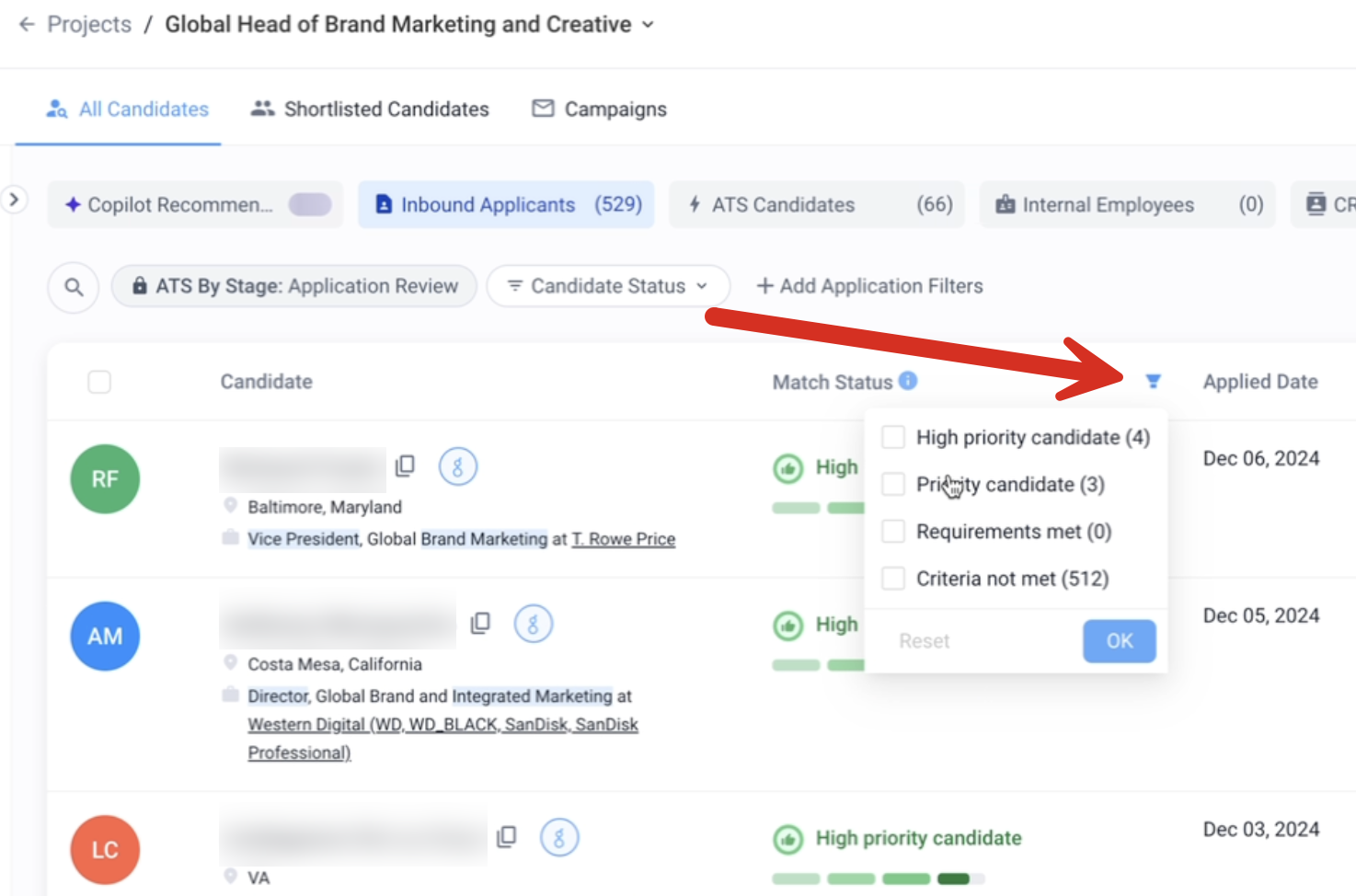Tick the Criteria not met checkbox

[x=893, y=579]
